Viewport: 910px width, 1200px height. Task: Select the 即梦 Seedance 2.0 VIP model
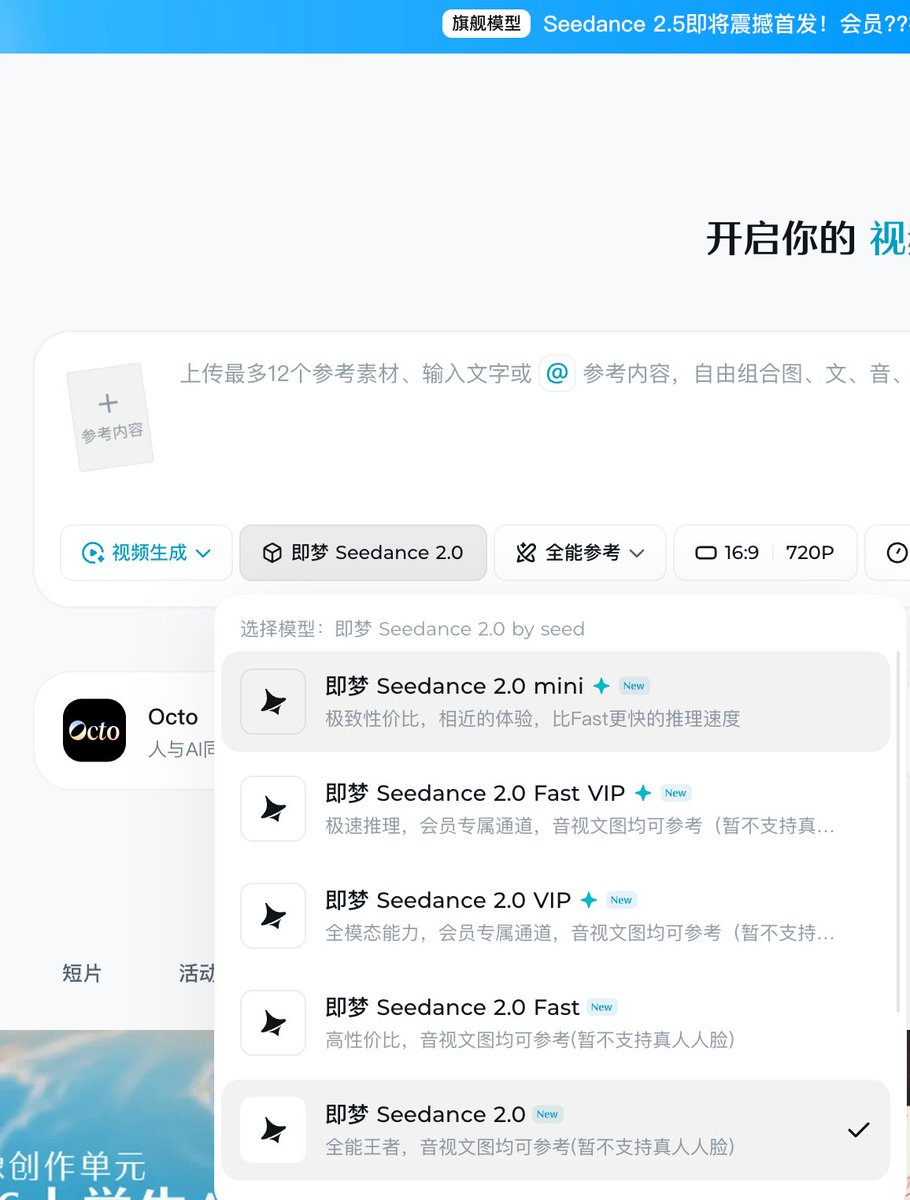[555, 915]
